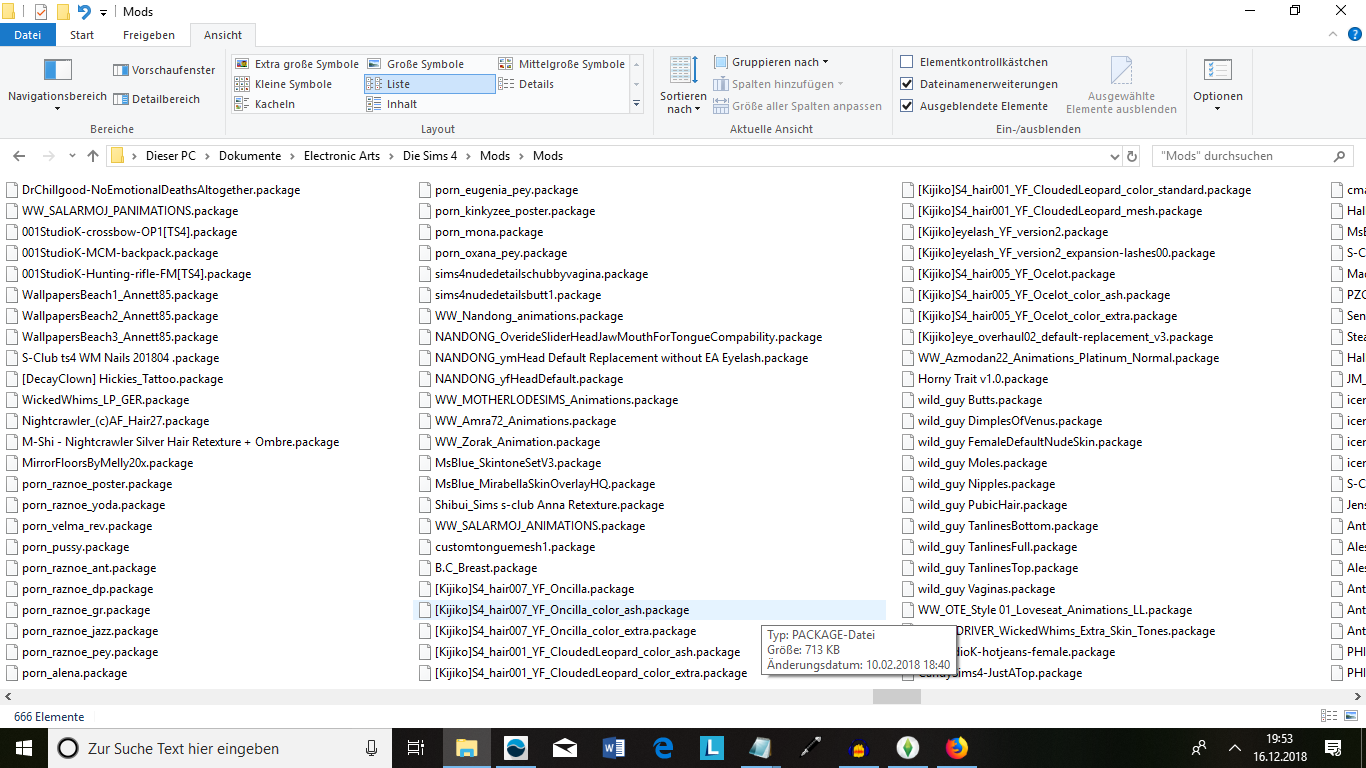
Task: Navigate to Electronic Arts in breadcrumb
Action: [x=342, y=156]
